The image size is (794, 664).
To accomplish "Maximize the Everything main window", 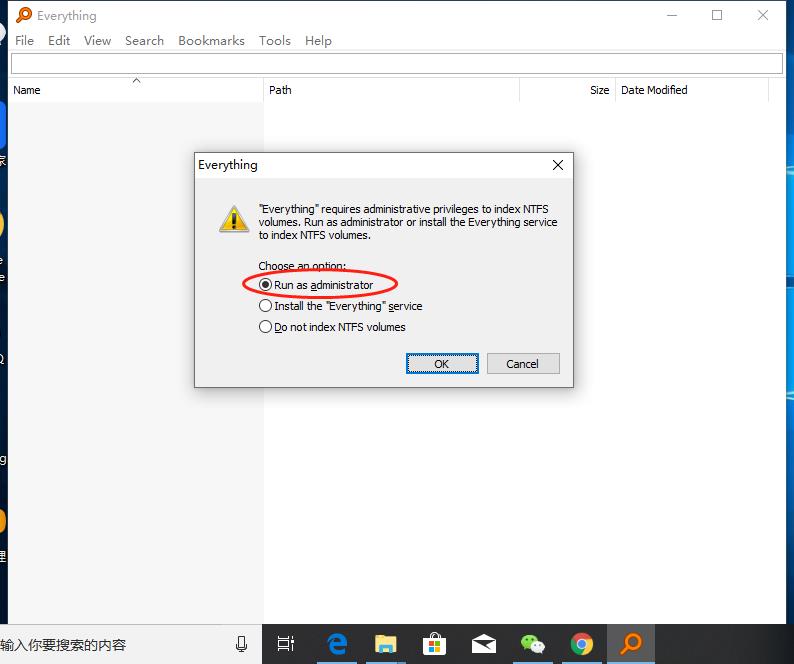I will (x=717, y=15).
